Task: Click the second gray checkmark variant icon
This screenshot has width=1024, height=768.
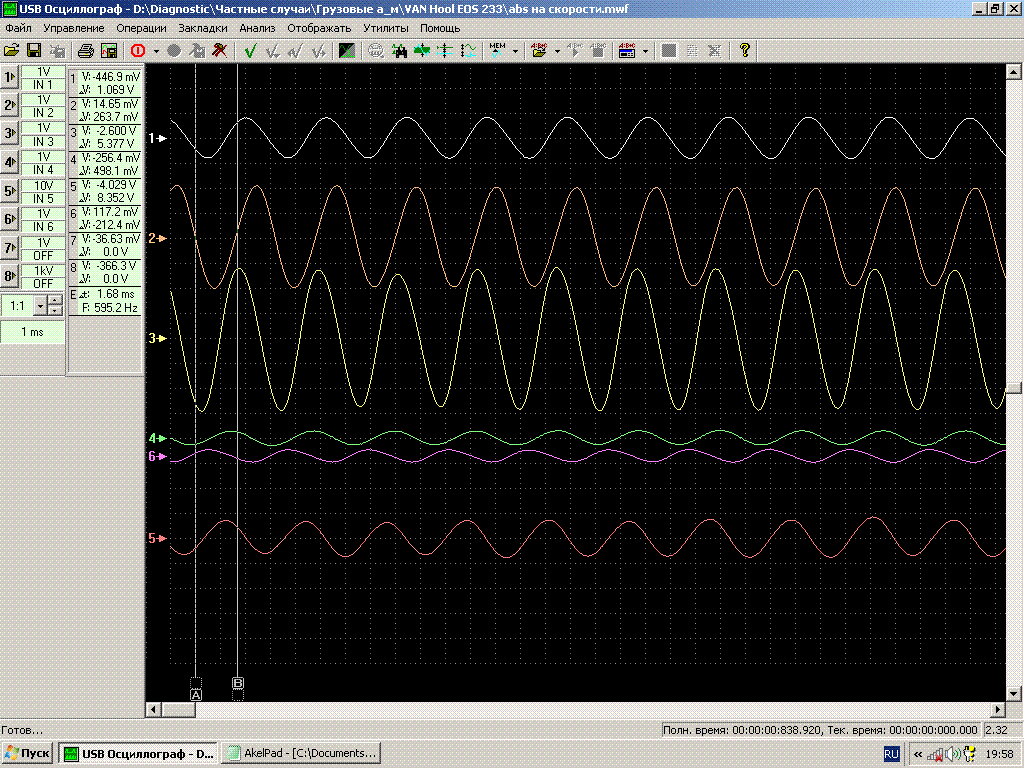Action: tap(296, 50)
